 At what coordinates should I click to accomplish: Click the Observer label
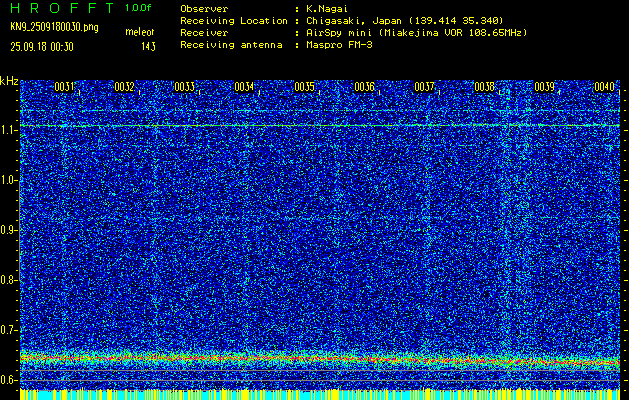point(204,8)
